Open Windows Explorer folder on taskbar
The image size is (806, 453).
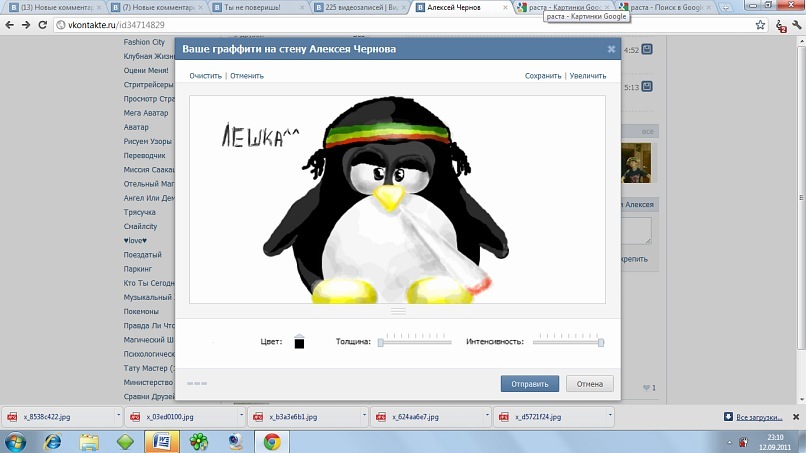click(x=89, y=442)
